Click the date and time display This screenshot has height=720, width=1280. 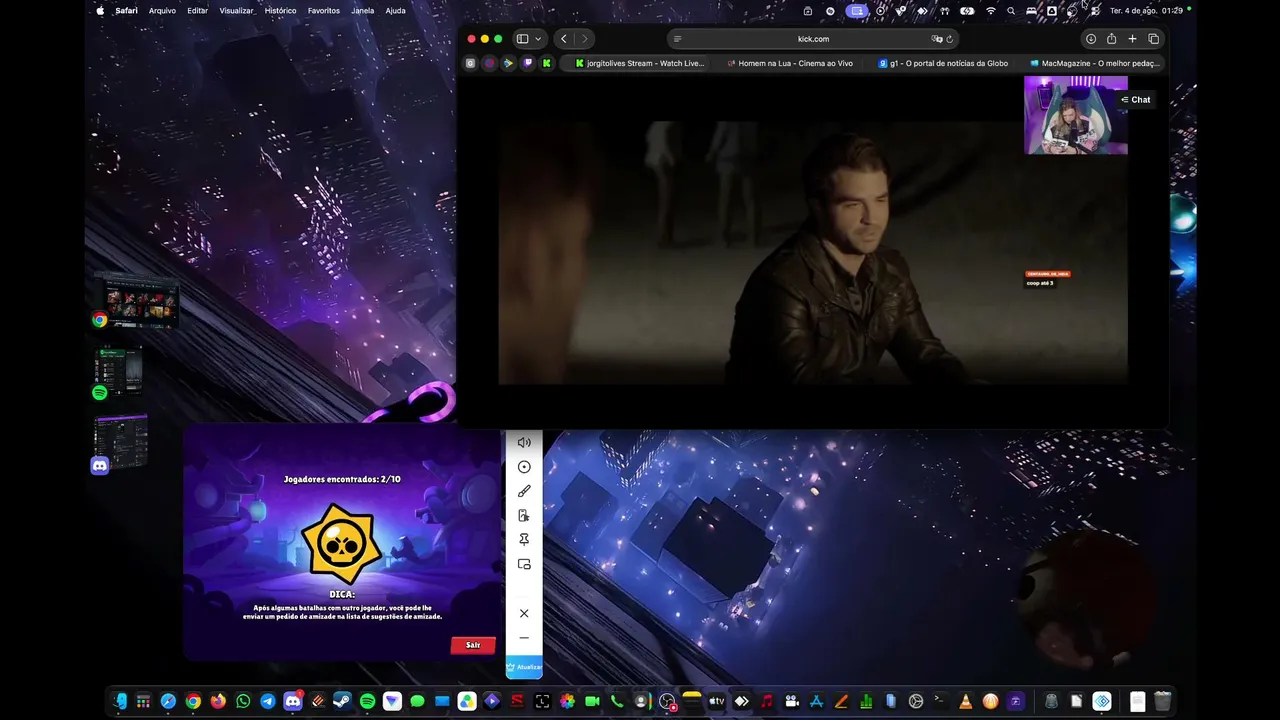pyautogui.click(x=1147, y=11)
